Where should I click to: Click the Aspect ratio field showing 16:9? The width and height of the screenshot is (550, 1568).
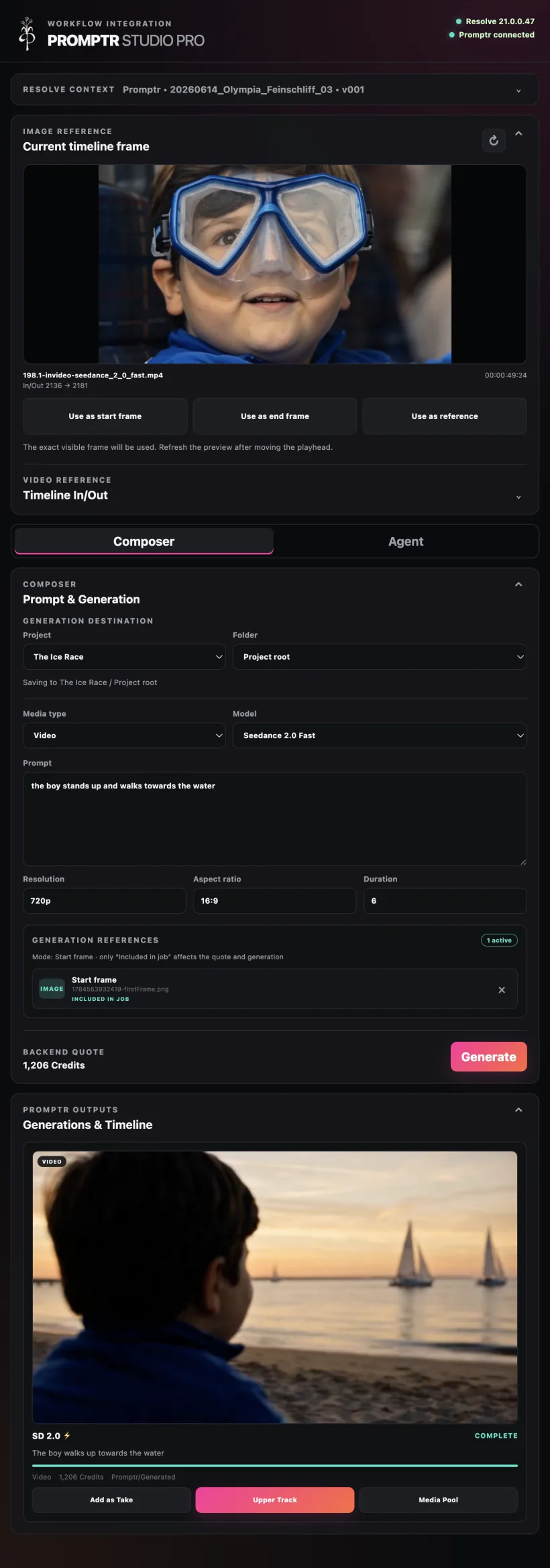click(275, 901)
